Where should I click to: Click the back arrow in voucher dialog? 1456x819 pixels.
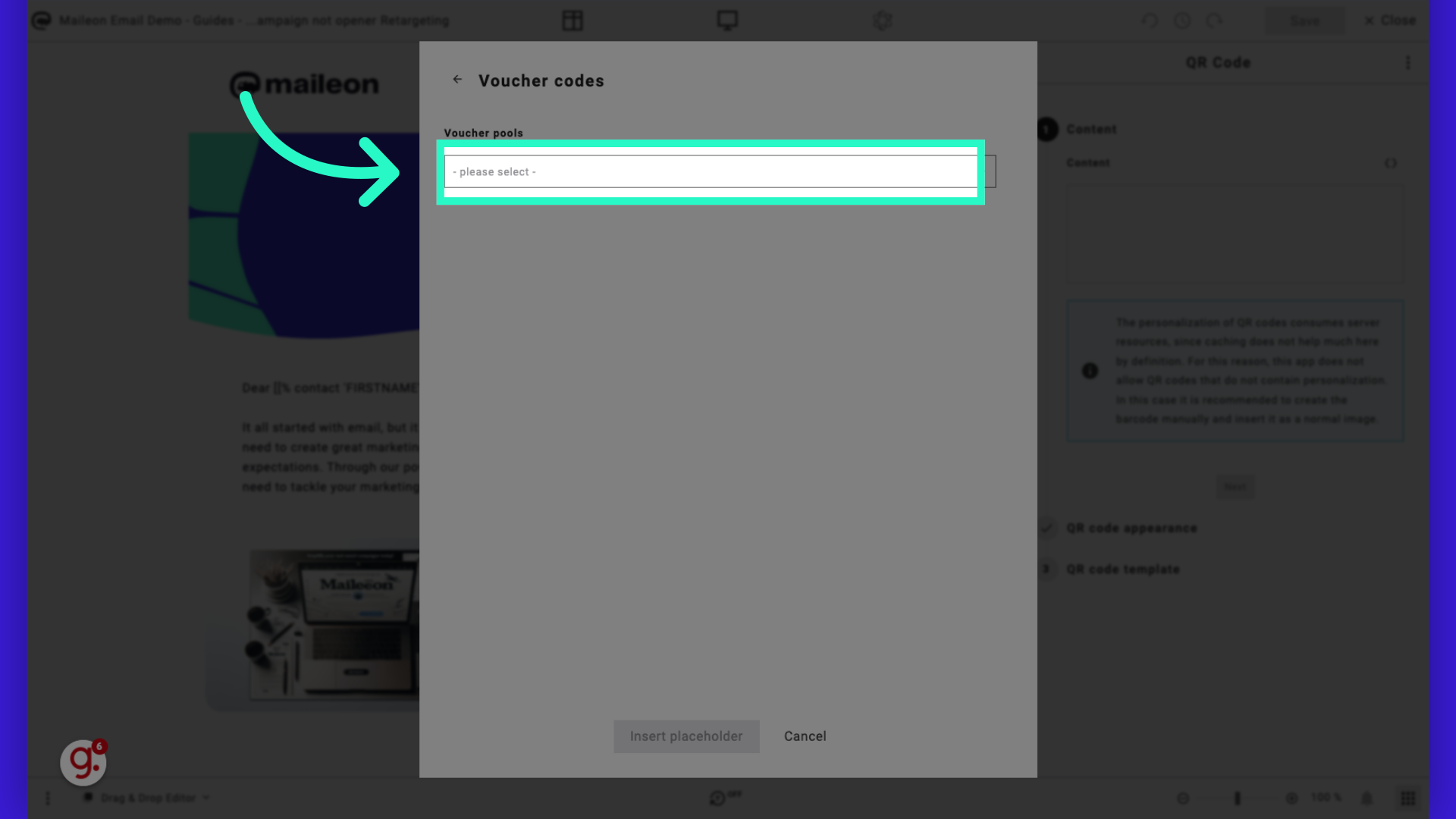(458, 78)
